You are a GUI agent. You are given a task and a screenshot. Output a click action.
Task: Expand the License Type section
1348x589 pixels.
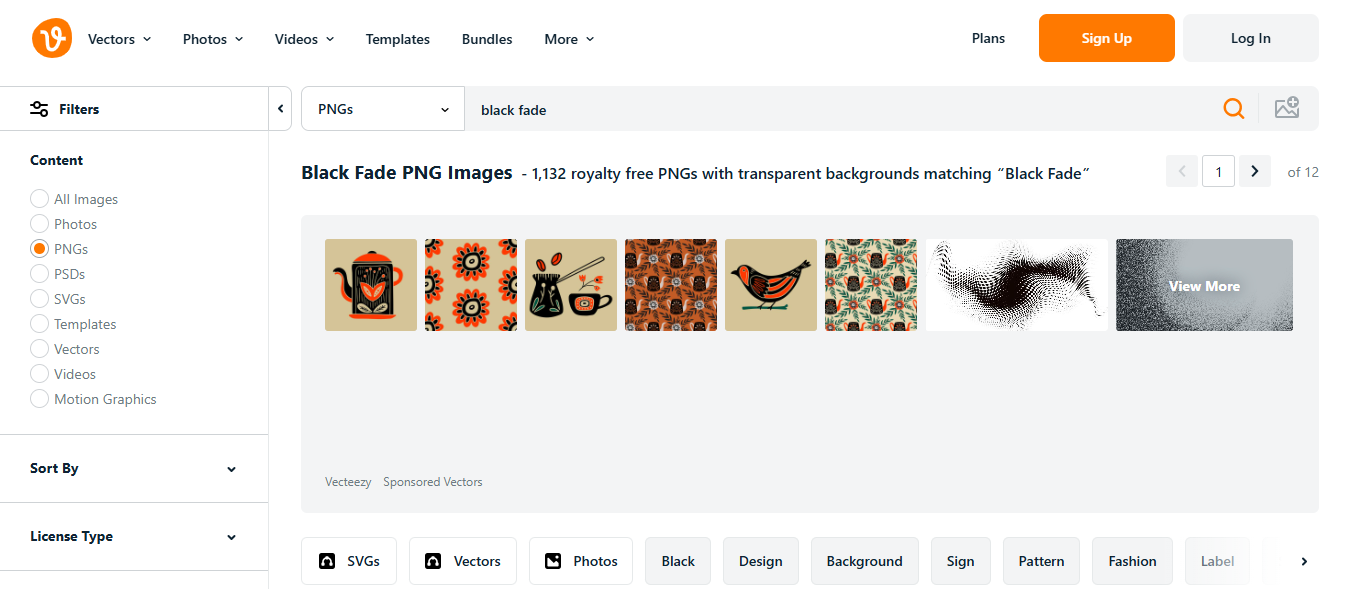[x=134, y=536]
